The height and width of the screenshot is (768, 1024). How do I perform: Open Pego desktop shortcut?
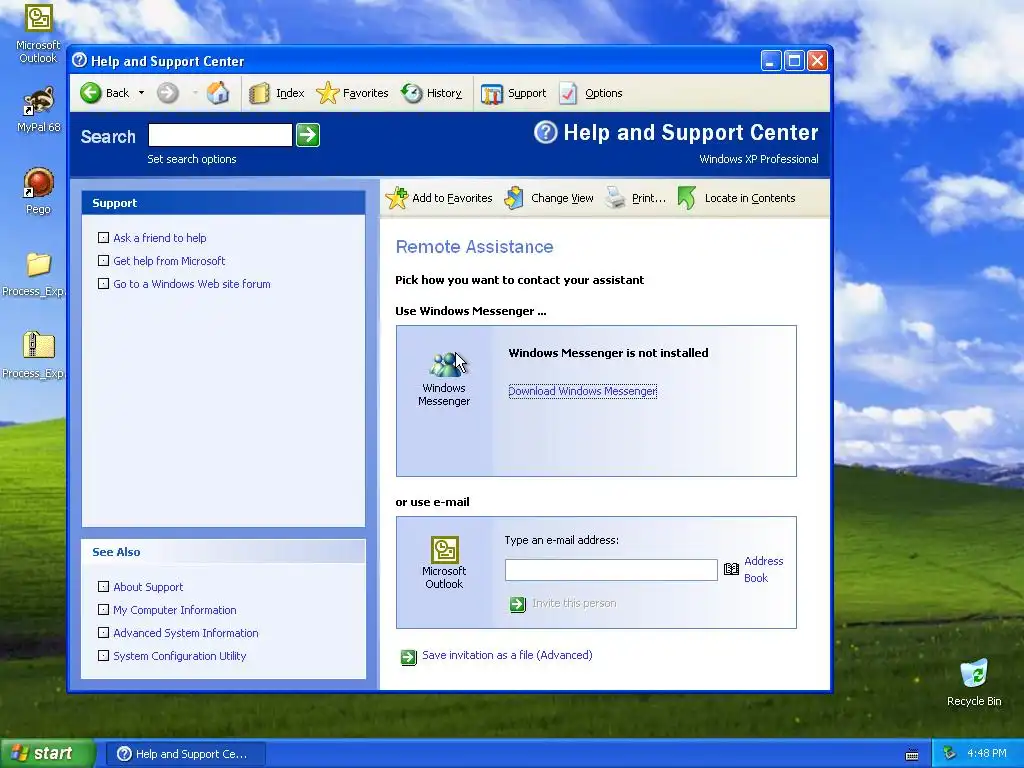(x=38, y=191)
